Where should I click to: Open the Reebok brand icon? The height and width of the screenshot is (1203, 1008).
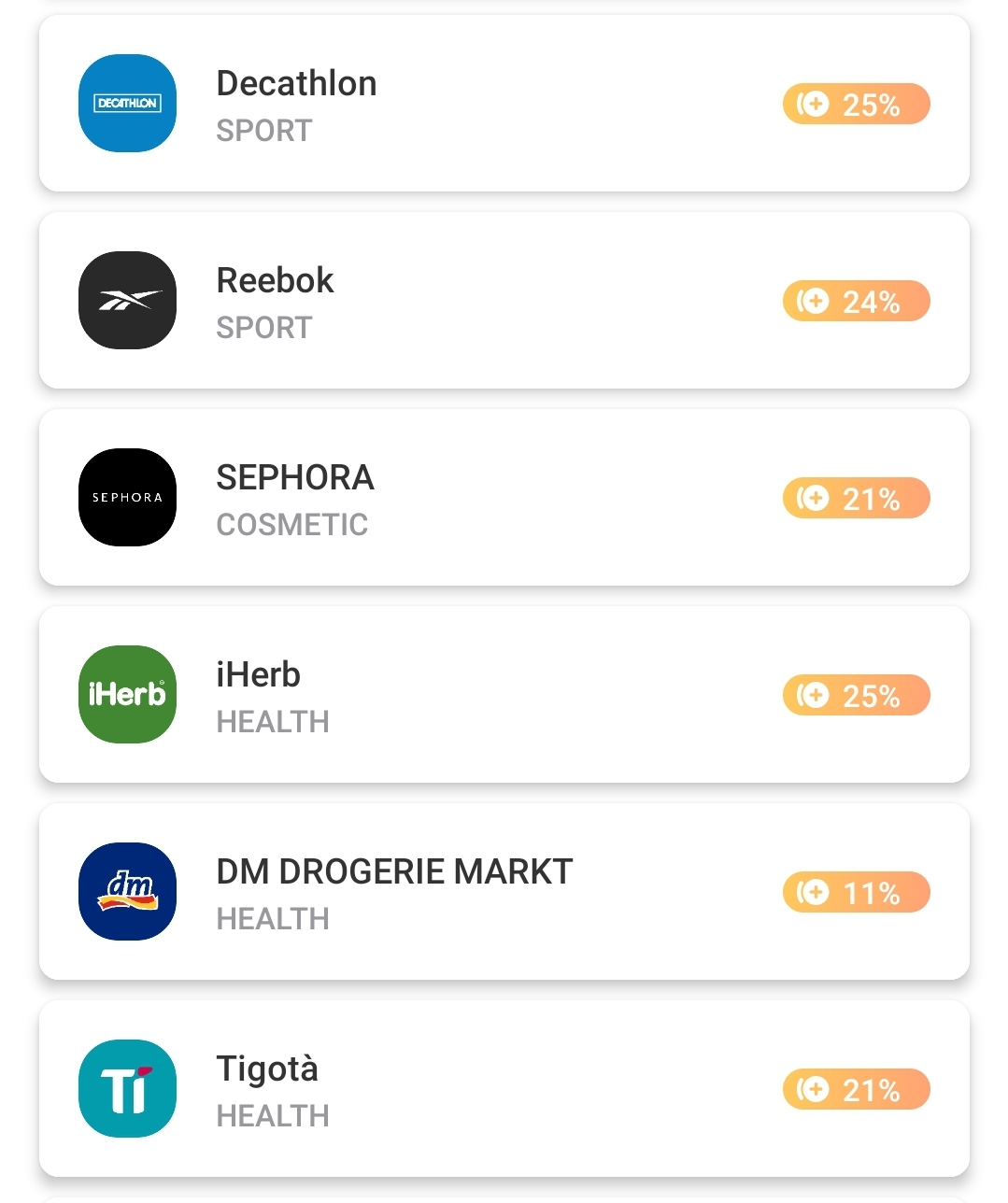(x=127, y=301)
